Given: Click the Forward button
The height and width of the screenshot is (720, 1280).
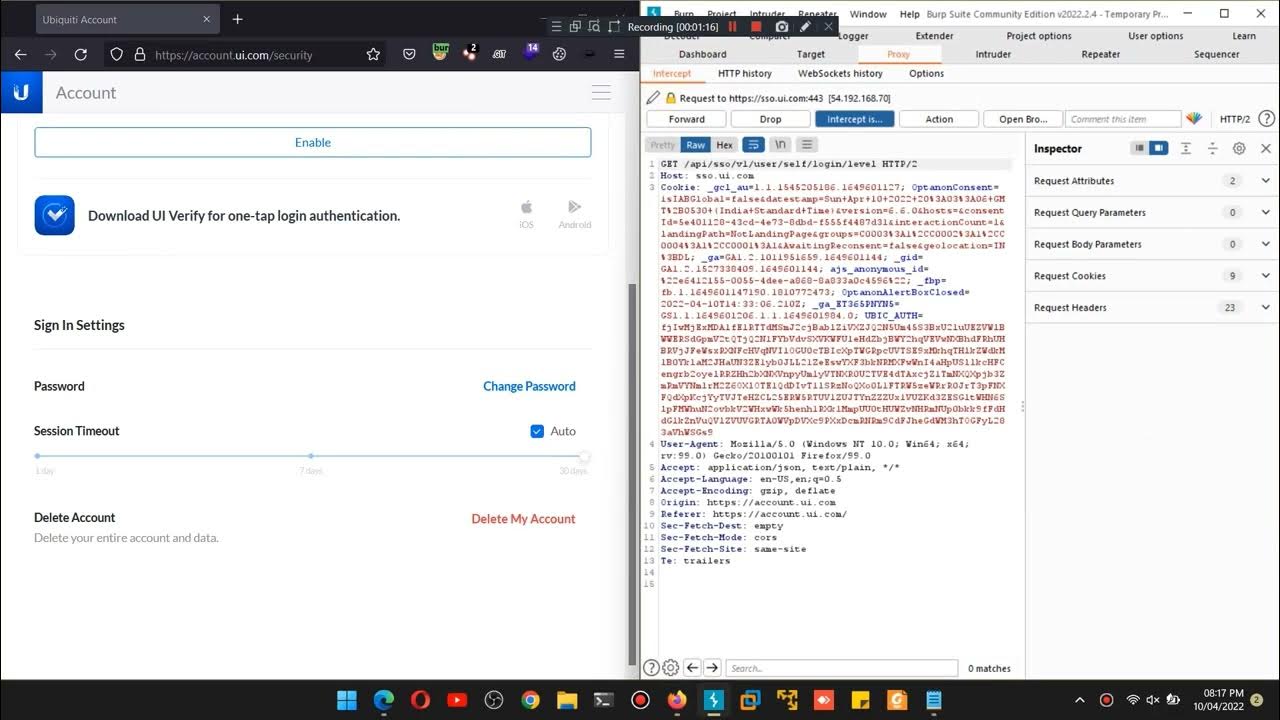Looking at the screenshot, I should click(686, 119).
